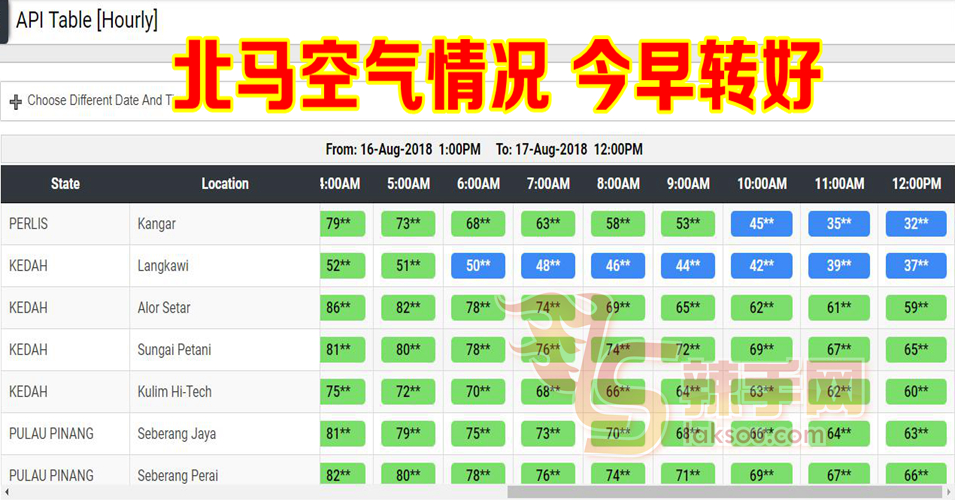This screenshot has height=500, width=955.
Task: Click the horizontal scrollbar's left arrow
Action: [x=6, y=493]
